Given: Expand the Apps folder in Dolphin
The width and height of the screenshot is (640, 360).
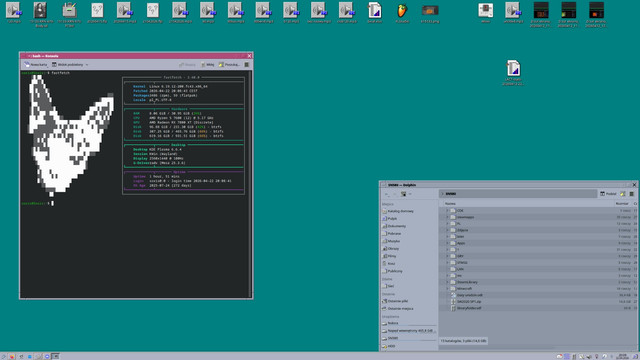Looking at the screenshot, I should [447, 243].
